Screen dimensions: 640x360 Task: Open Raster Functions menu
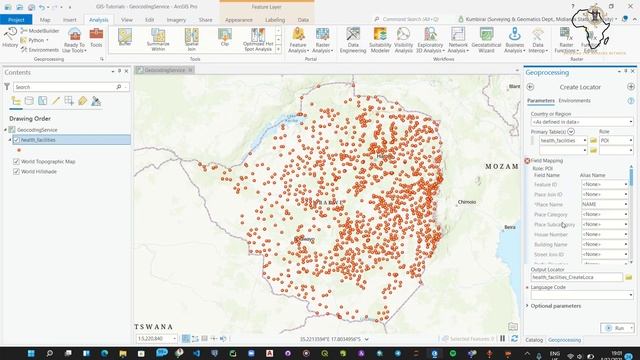click(566, 40)
